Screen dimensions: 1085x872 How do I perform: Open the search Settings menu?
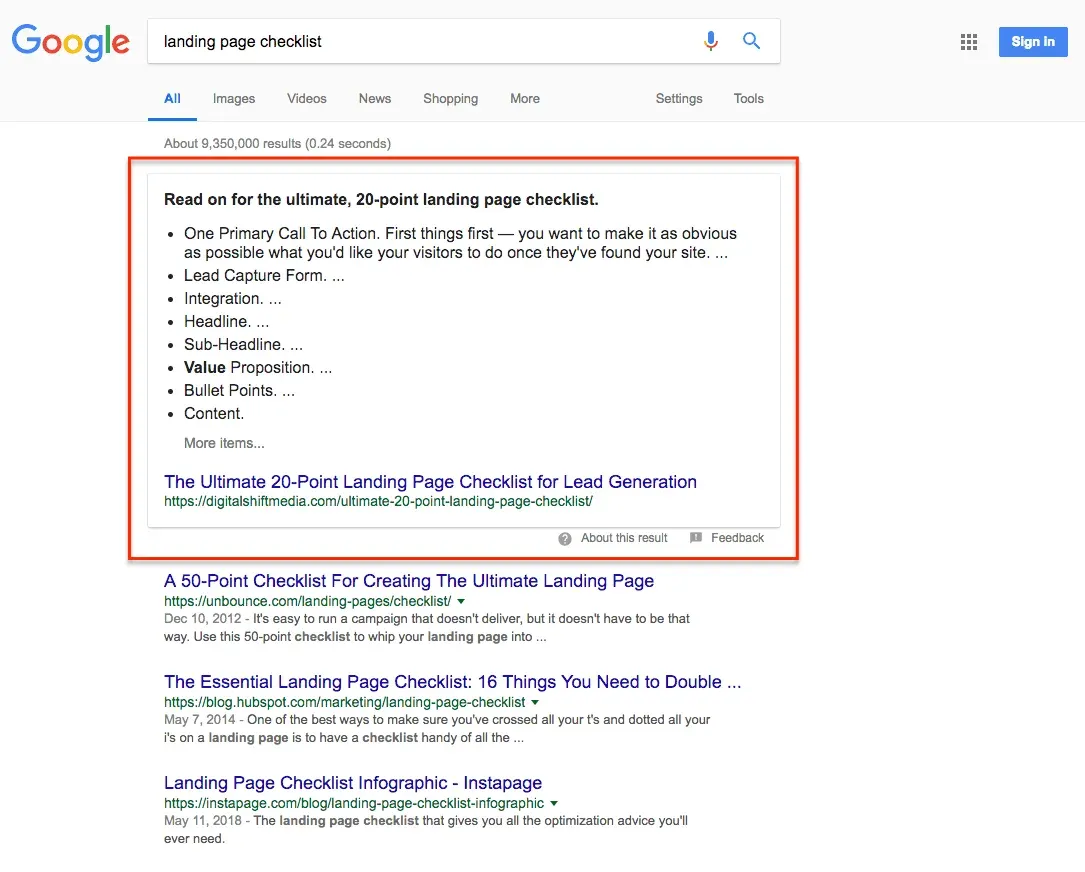(x=679, y=98)
